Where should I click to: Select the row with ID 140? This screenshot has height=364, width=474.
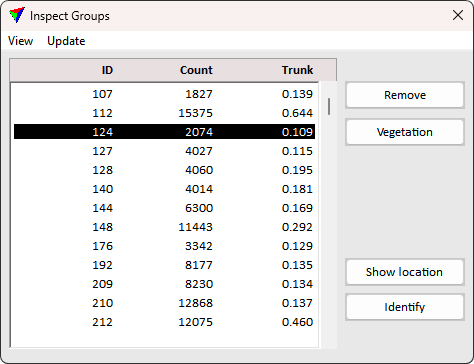pos(164,189)
